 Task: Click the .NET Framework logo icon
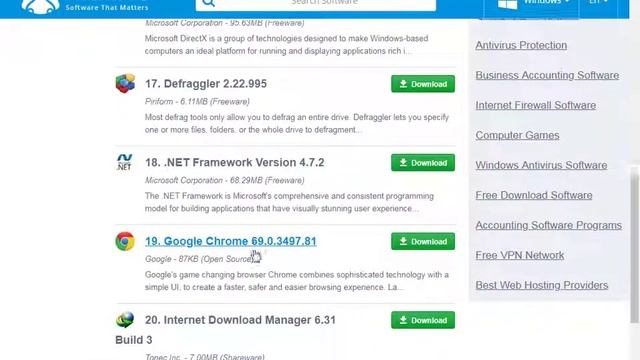124,162
